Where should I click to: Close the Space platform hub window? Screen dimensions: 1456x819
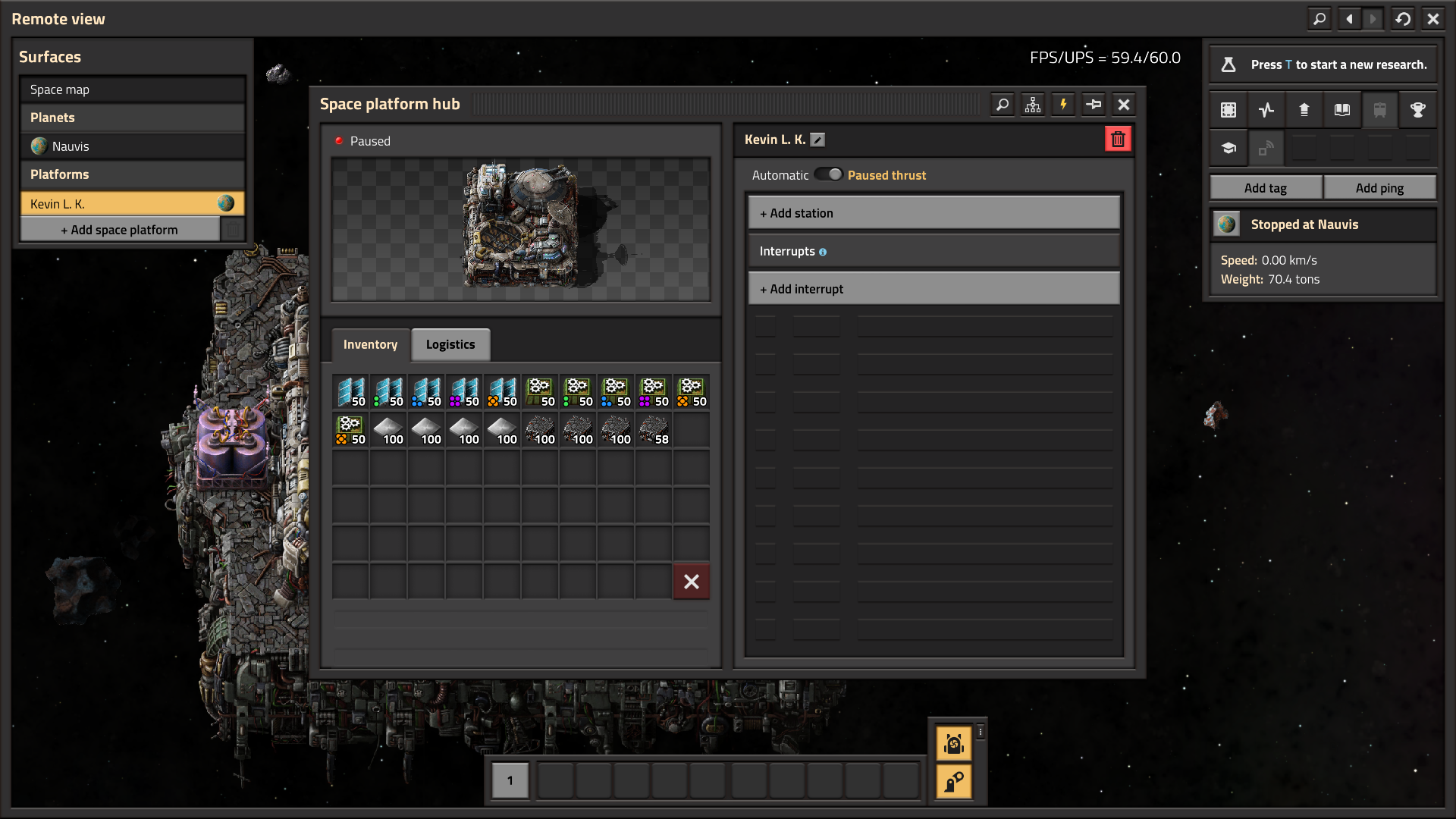point(1124,105)
